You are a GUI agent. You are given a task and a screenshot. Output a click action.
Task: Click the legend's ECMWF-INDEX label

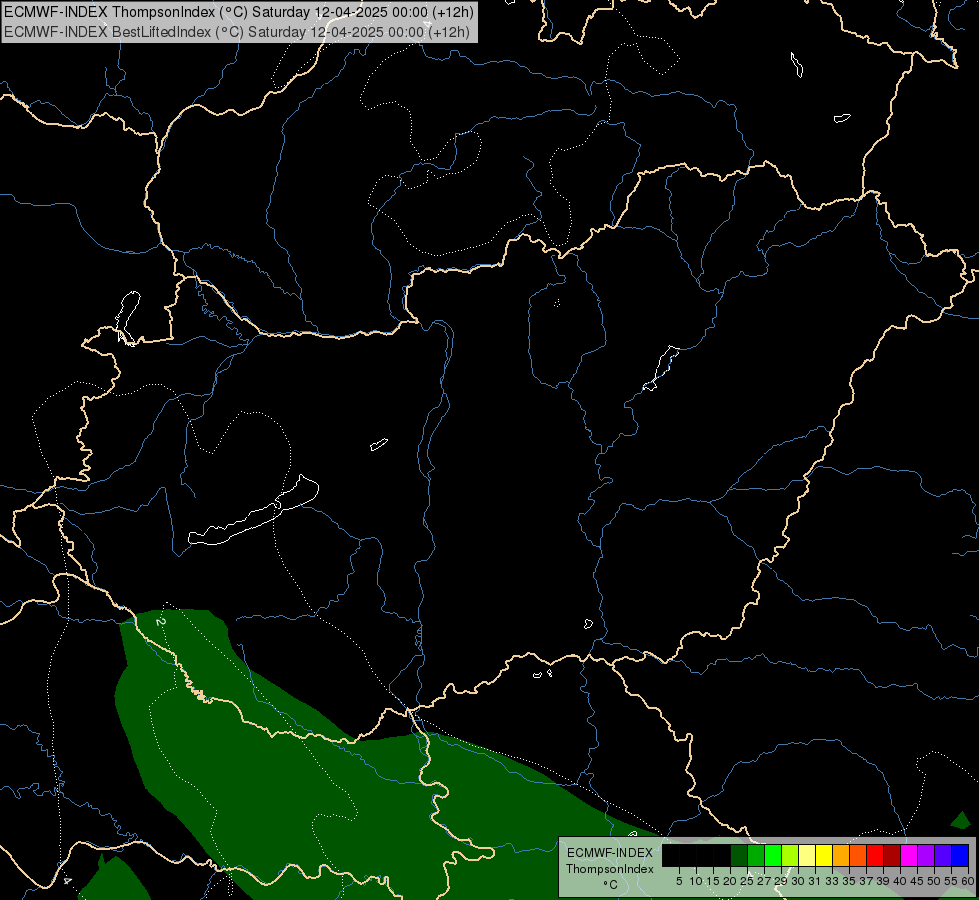tap(610, 853)
